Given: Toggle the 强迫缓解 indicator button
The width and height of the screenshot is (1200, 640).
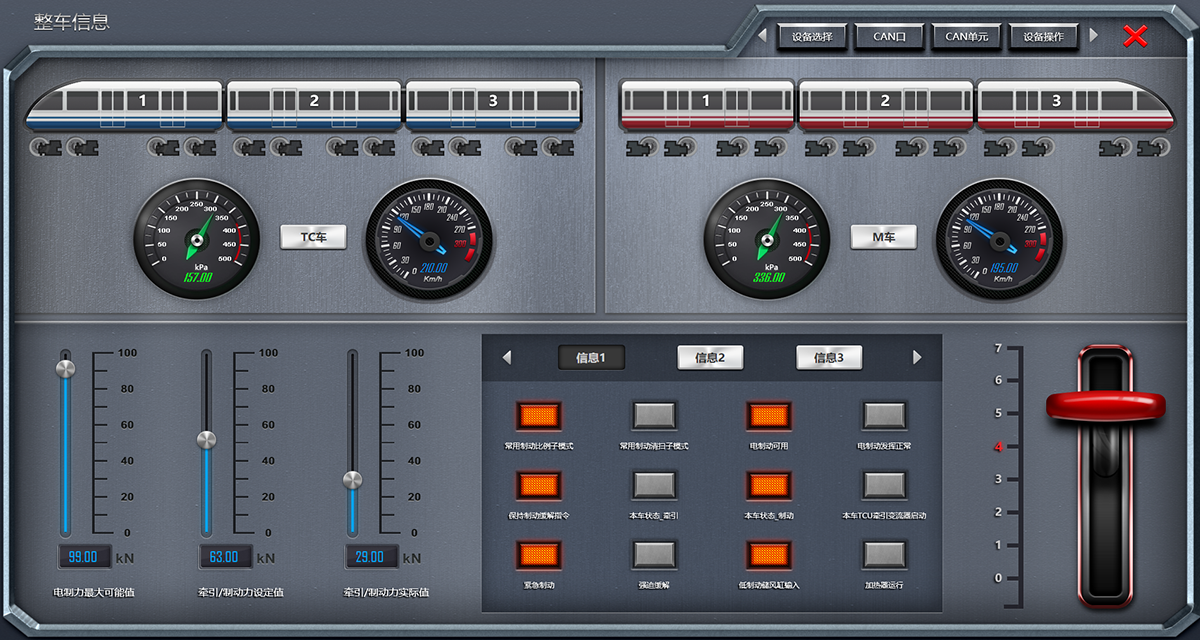Looking at the screenshot, I should tap(655, 555).
